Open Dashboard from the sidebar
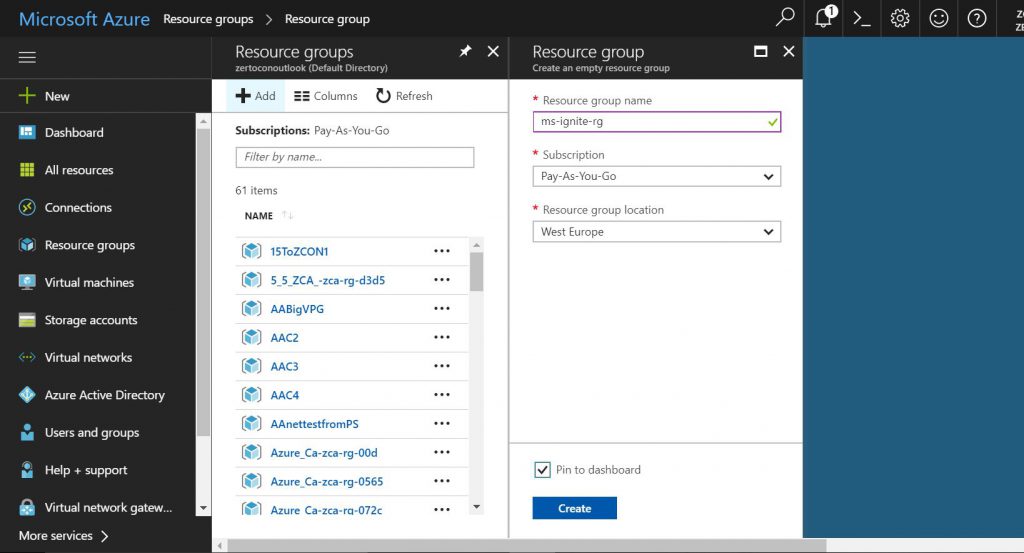1024x553 pixels. point(74,133)
